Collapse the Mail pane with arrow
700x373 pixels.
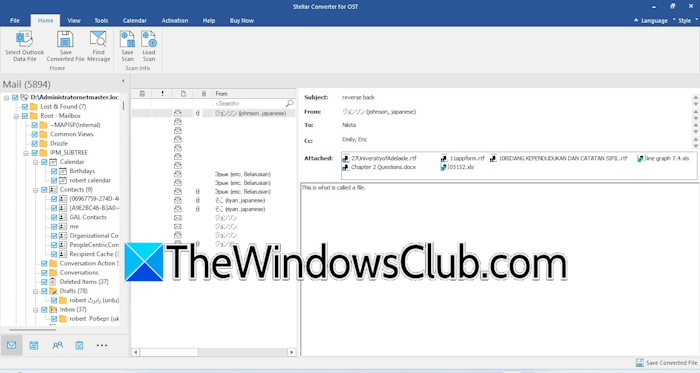pos(123,81)
